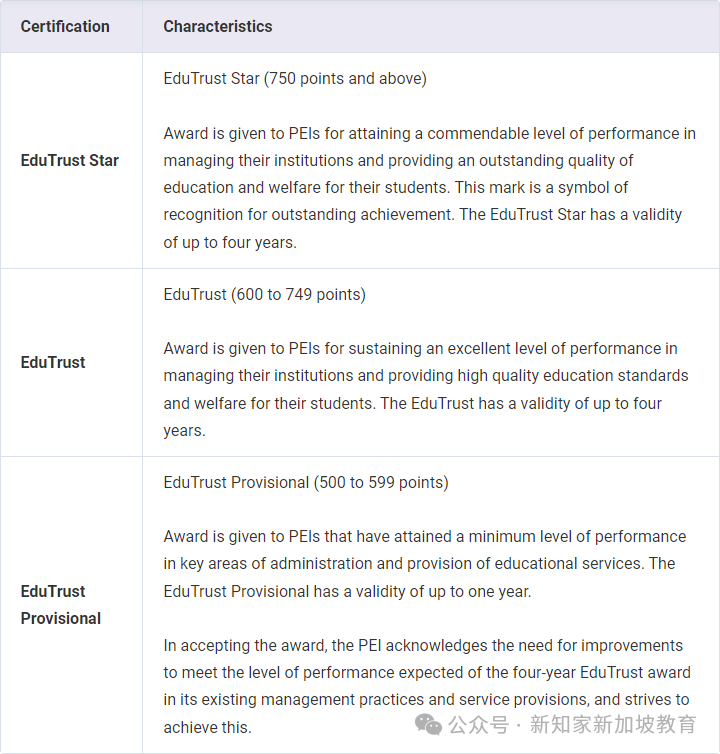Click the WeChat logo icon in watermark
The width and height of the screenshot is (720, 754).
[x=430, y=723]
